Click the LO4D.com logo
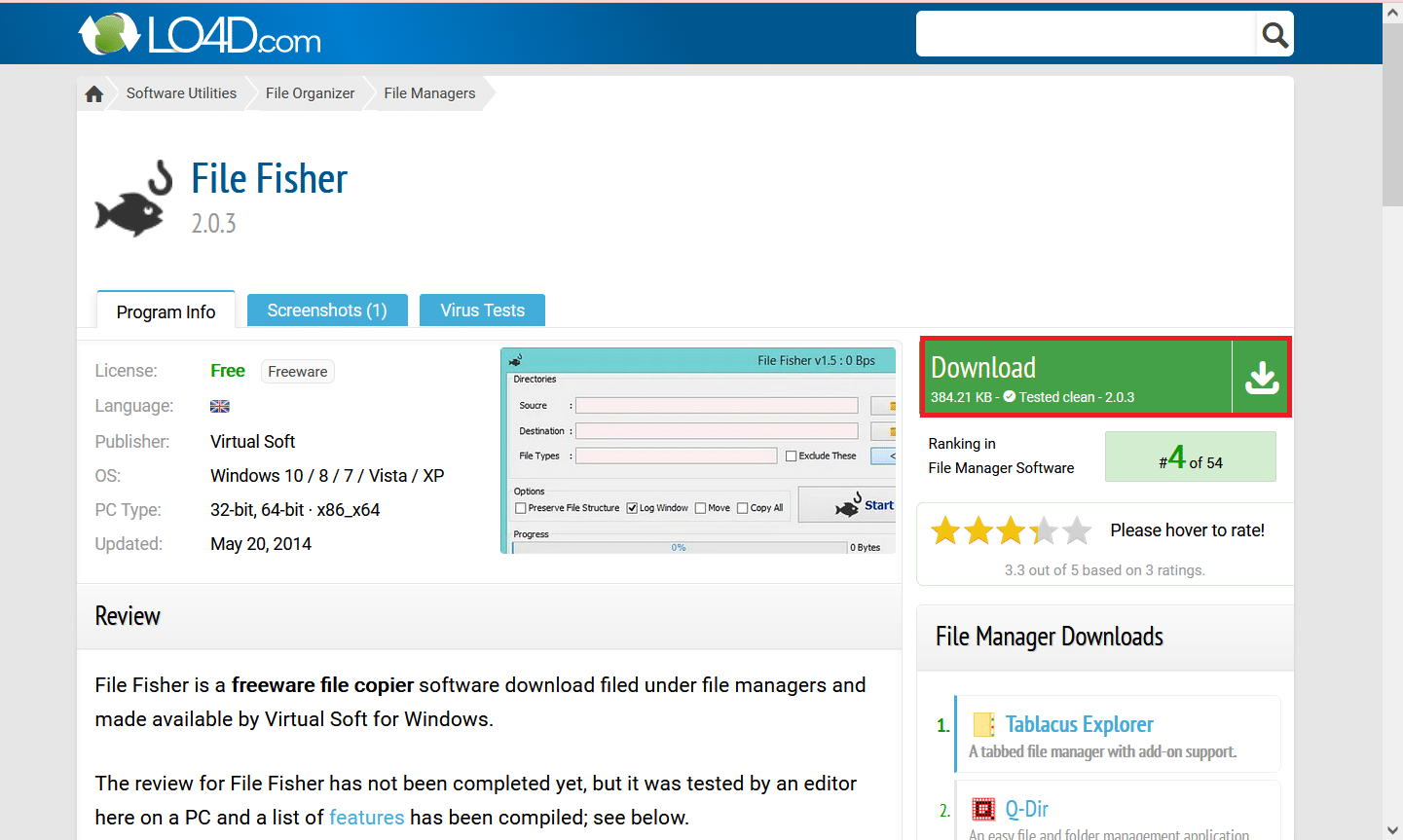The height and width of the screenshot is (840, 1403). coord(200,35)
